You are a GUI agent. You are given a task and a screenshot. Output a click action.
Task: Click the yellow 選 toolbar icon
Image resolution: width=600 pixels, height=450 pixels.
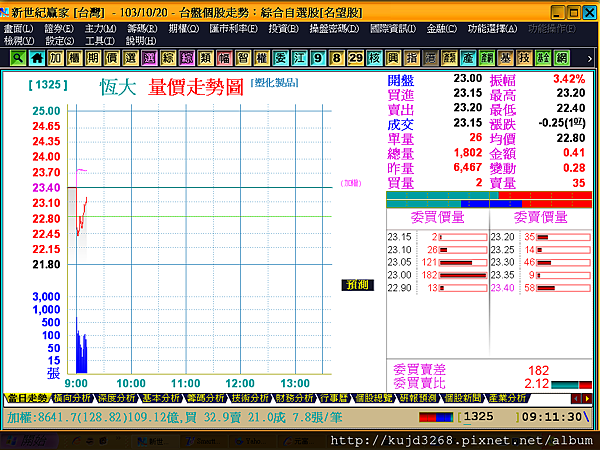coord(130,58)
